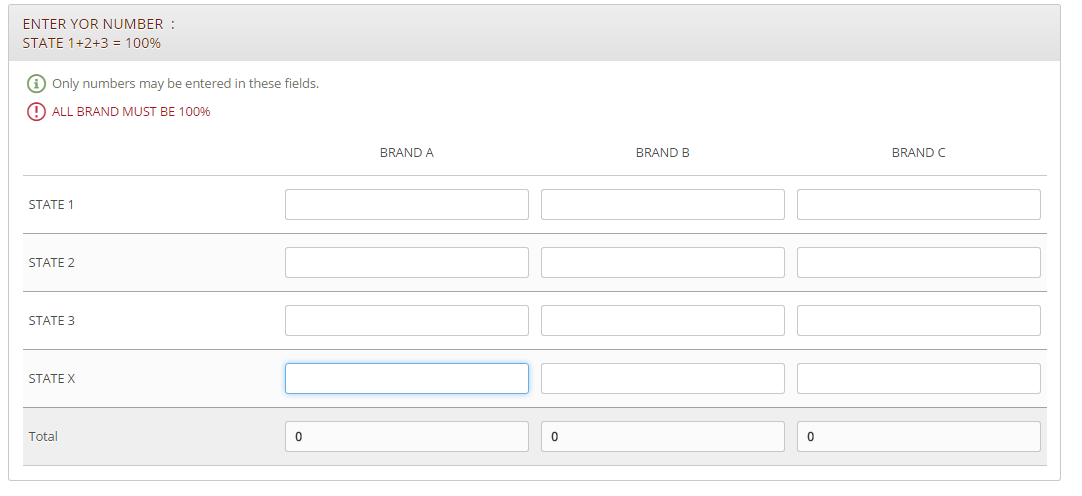This screenshot has height=496, width=1082.
Task: Click the green info icon
Action: click(x=36, y=83)
